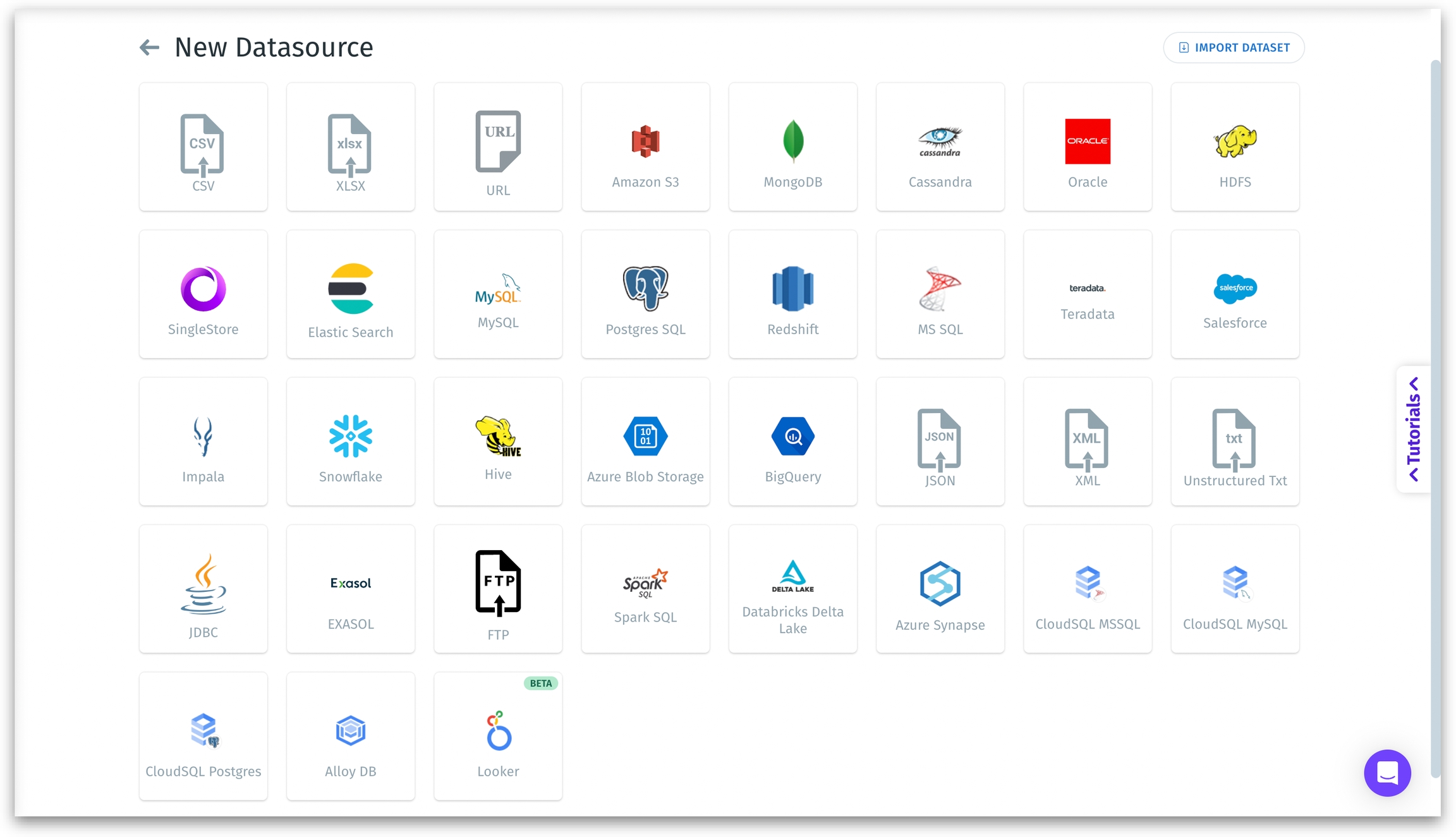Screen dimensions: 1456x837
Task: Select the Unstructured Txt file tile
Action: 1235,442
